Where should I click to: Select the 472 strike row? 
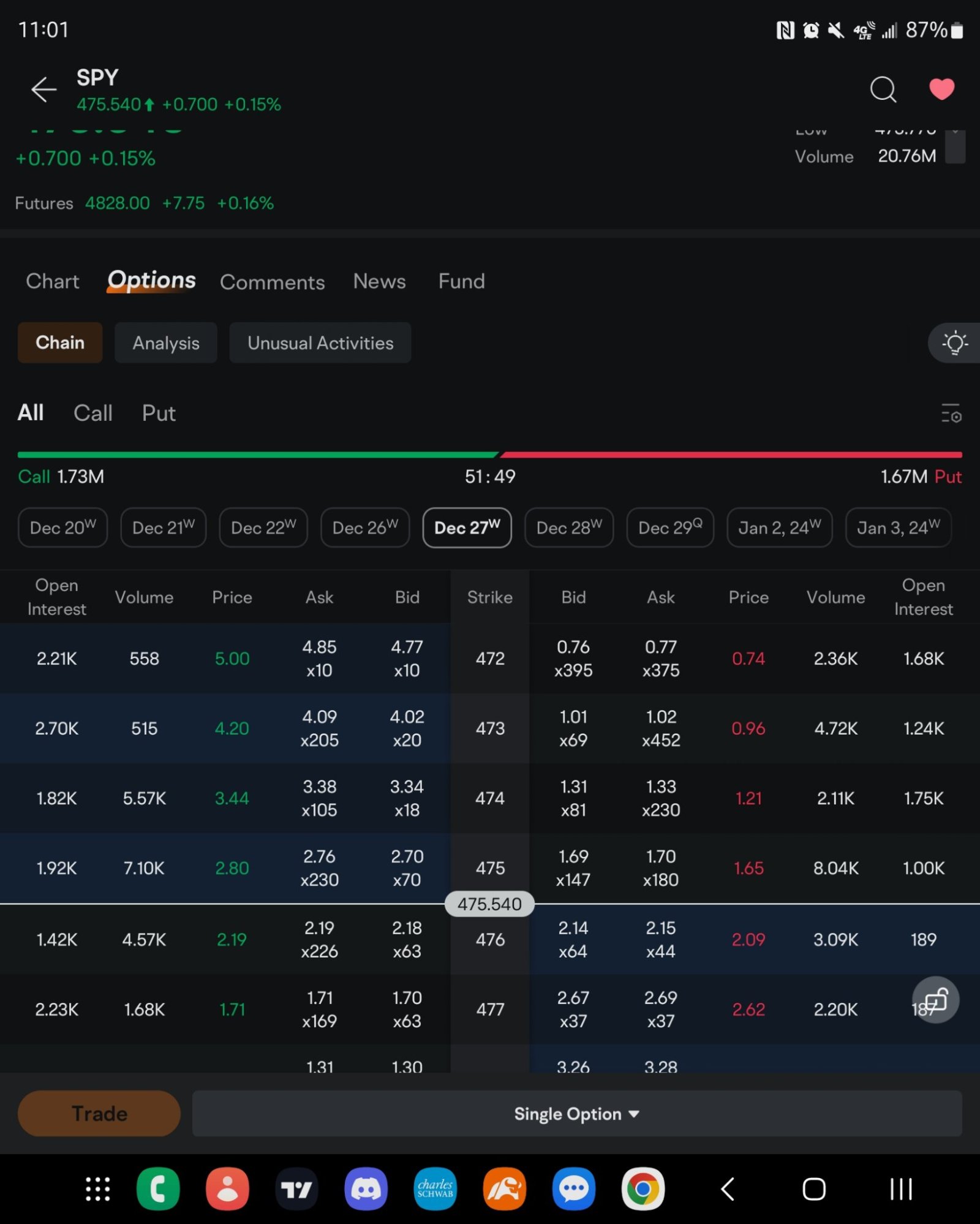490,659
